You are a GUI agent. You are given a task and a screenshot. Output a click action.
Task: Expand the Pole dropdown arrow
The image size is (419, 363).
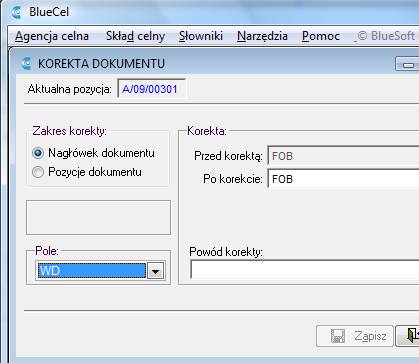click(x=155, y=271)
